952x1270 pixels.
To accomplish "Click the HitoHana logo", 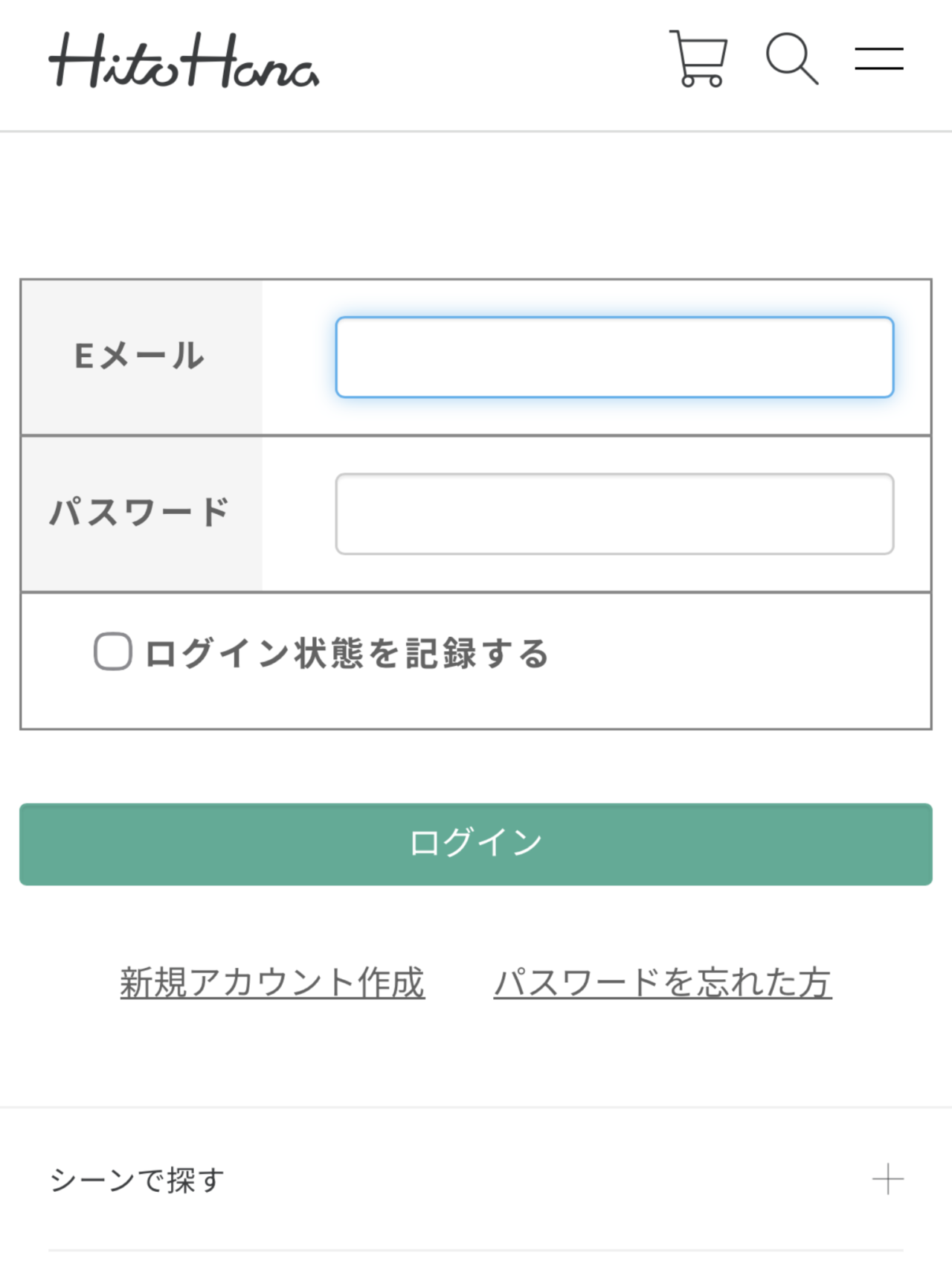I will [184, 60].
